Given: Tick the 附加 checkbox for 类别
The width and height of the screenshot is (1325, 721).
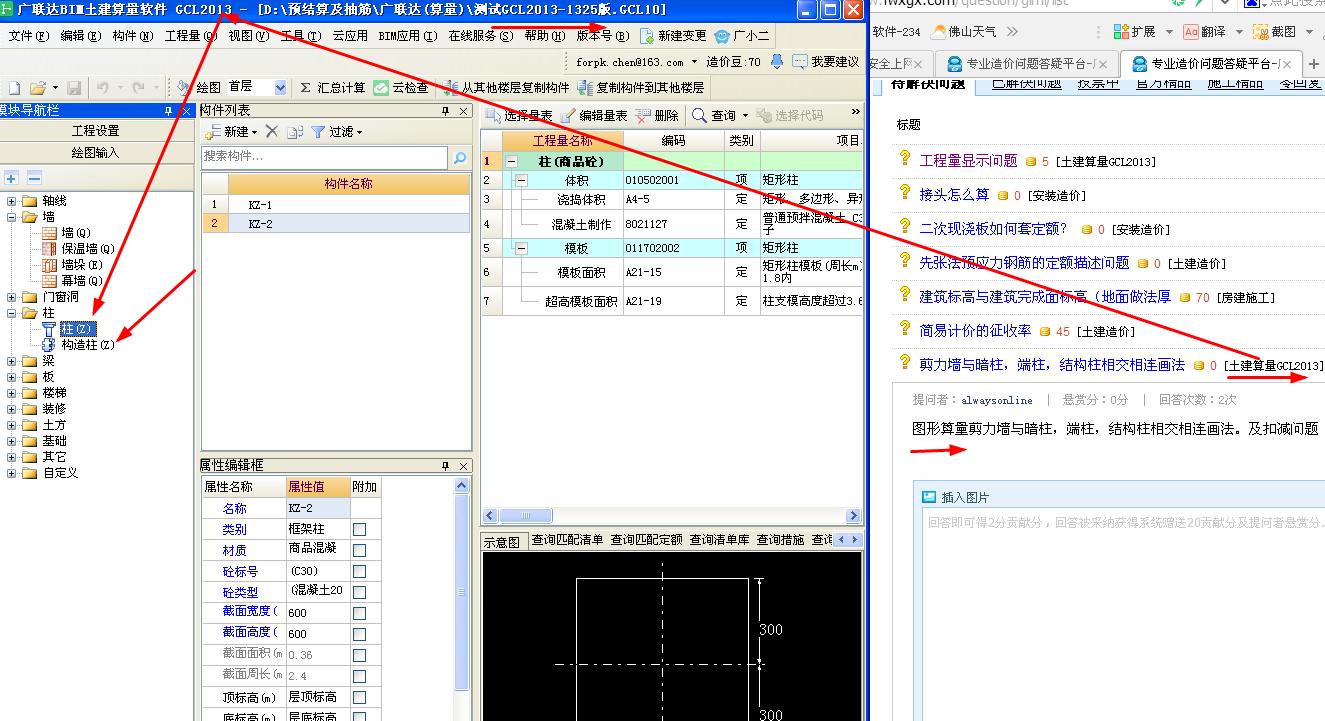Looking at the screenshot, I should [360, 529].
